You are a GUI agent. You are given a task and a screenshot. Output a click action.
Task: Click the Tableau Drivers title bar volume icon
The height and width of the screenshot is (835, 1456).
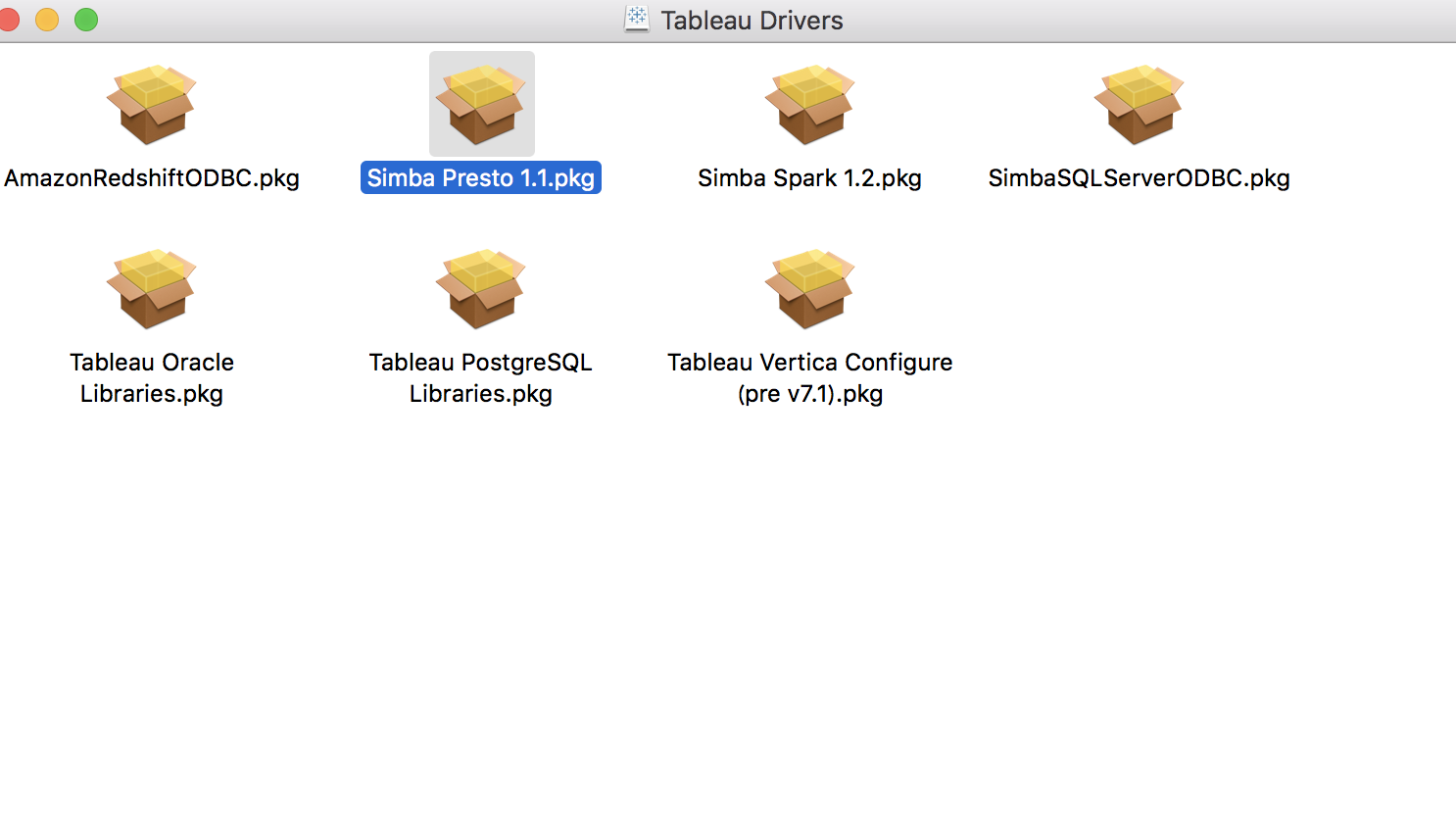point(637,20)
